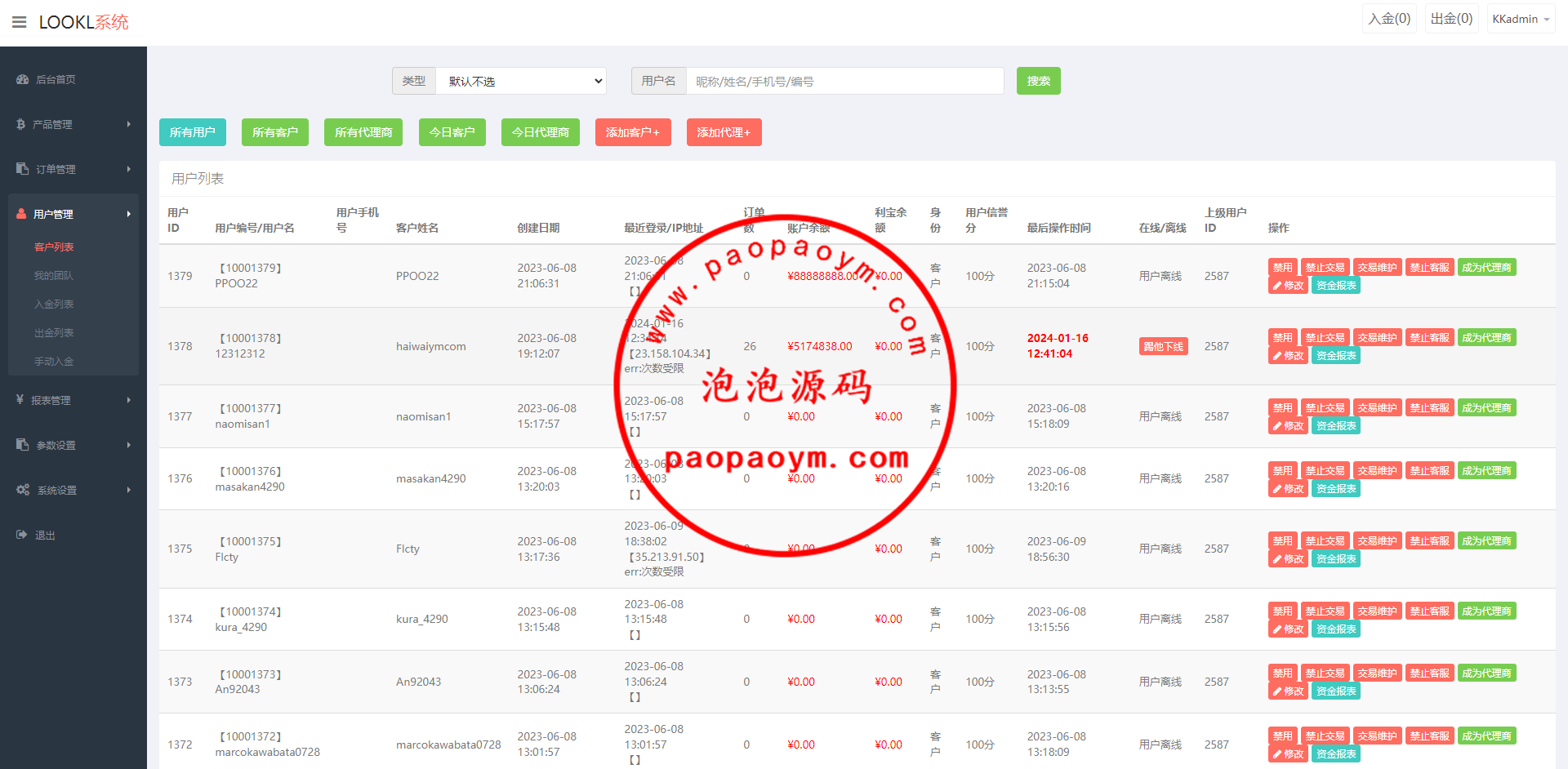Screen dimensions: 1568x769
Task: Click the bitcoin icon for 产品管理
Action: [20, 124]
